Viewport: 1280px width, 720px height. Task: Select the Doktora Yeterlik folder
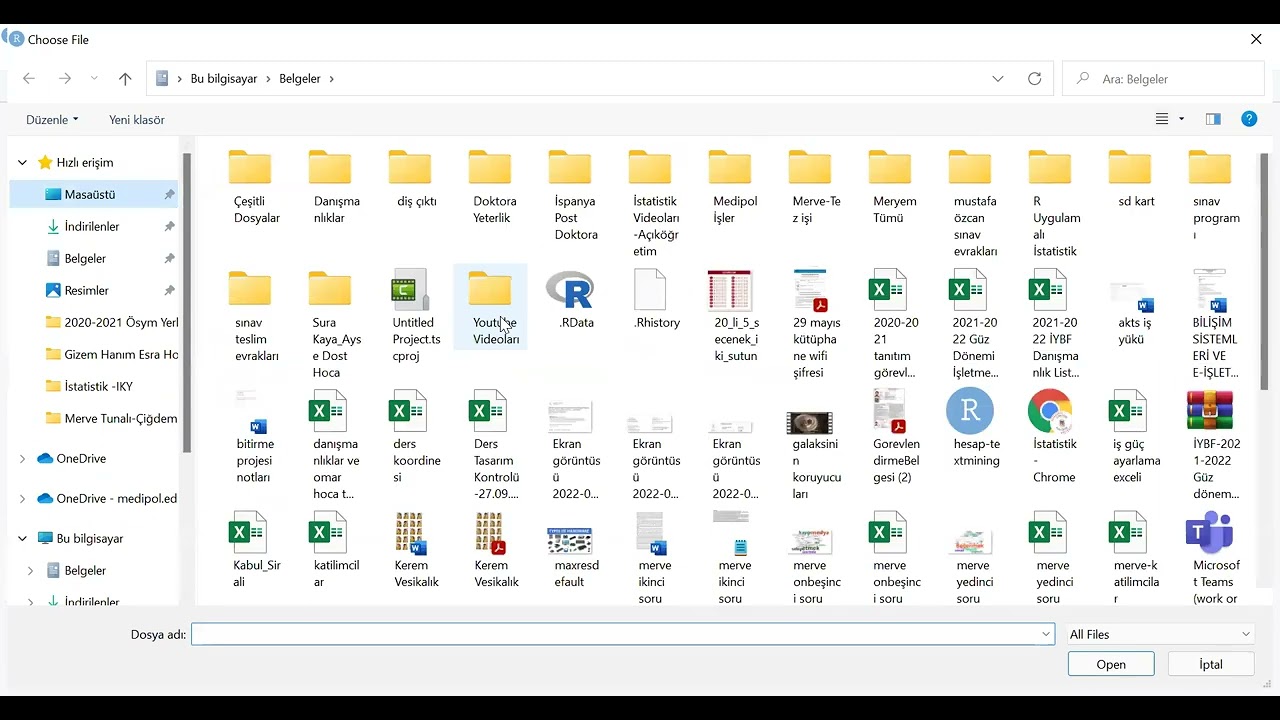[490, 188]
